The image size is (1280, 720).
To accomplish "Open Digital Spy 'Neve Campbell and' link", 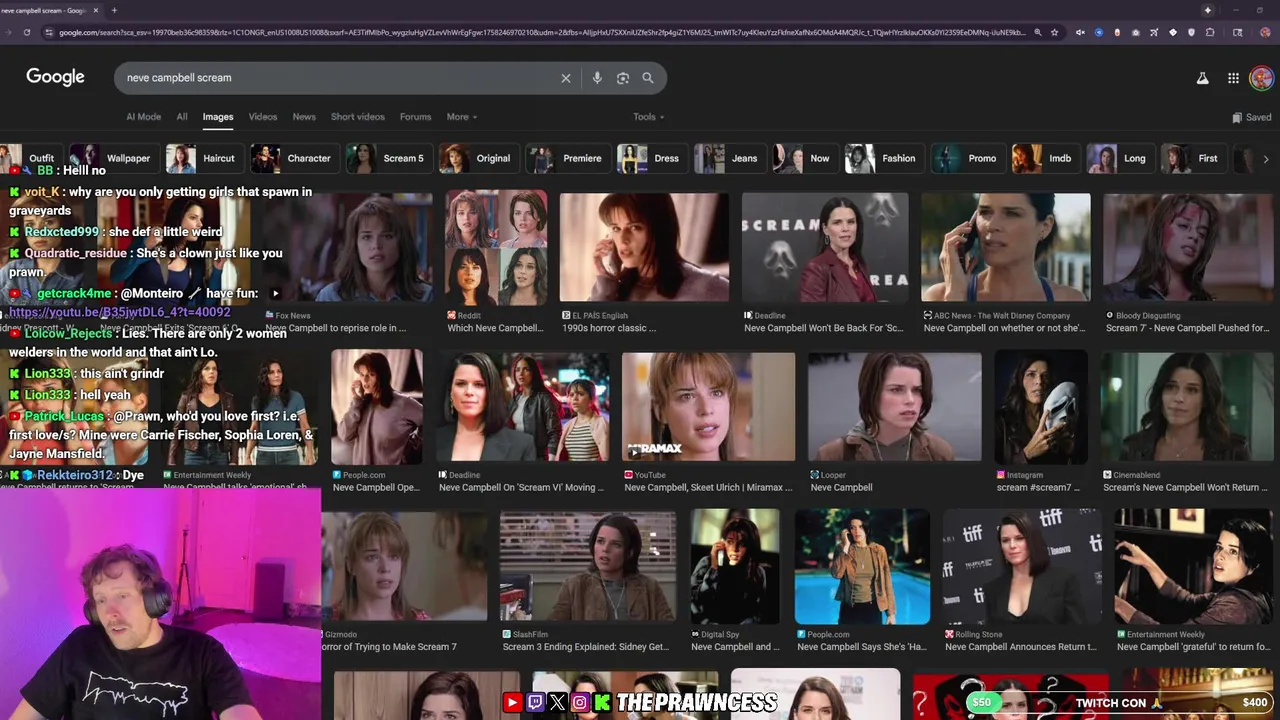I will 735,647.
